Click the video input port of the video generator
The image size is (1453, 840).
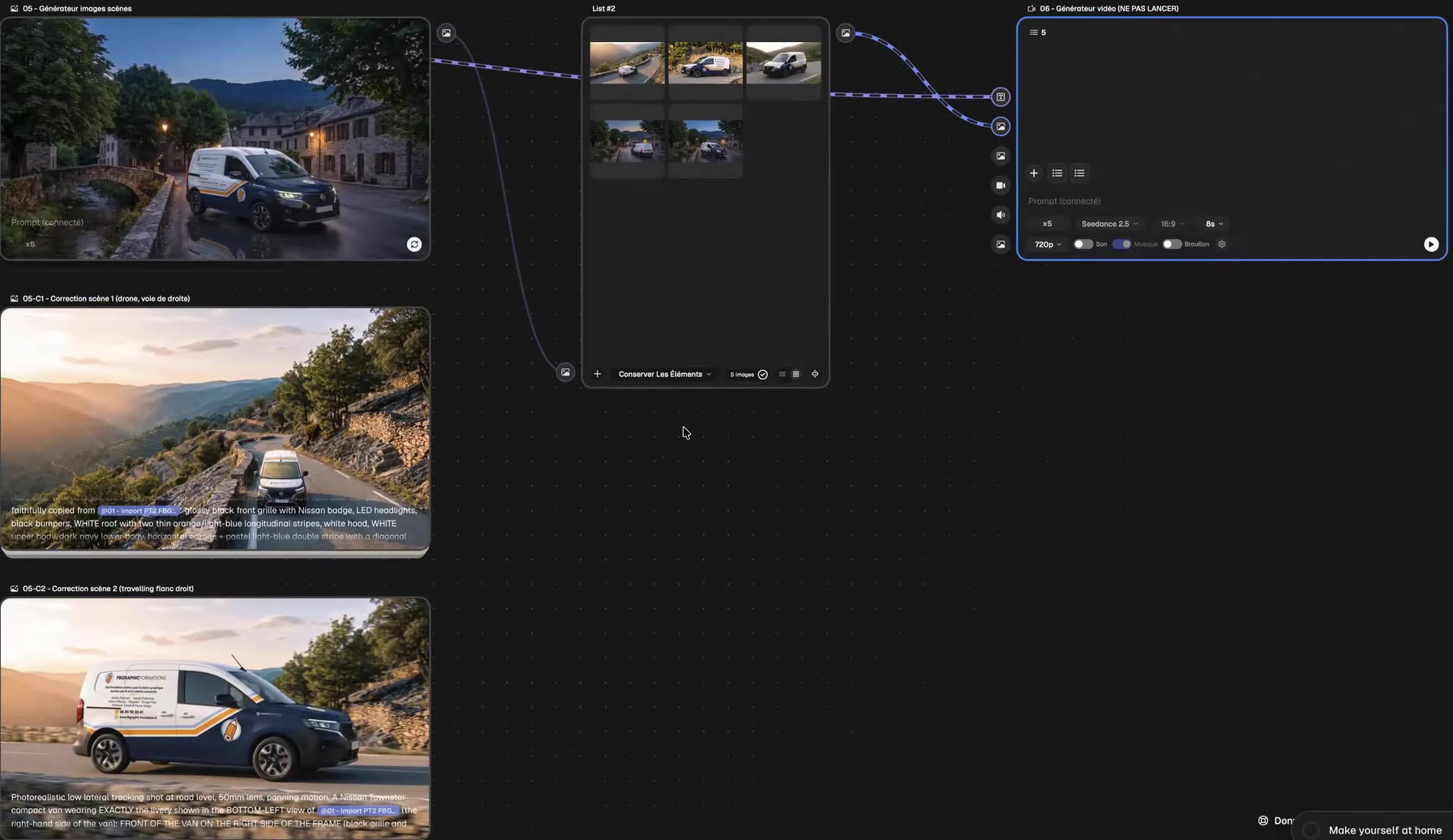click(x=1001, y=186)
